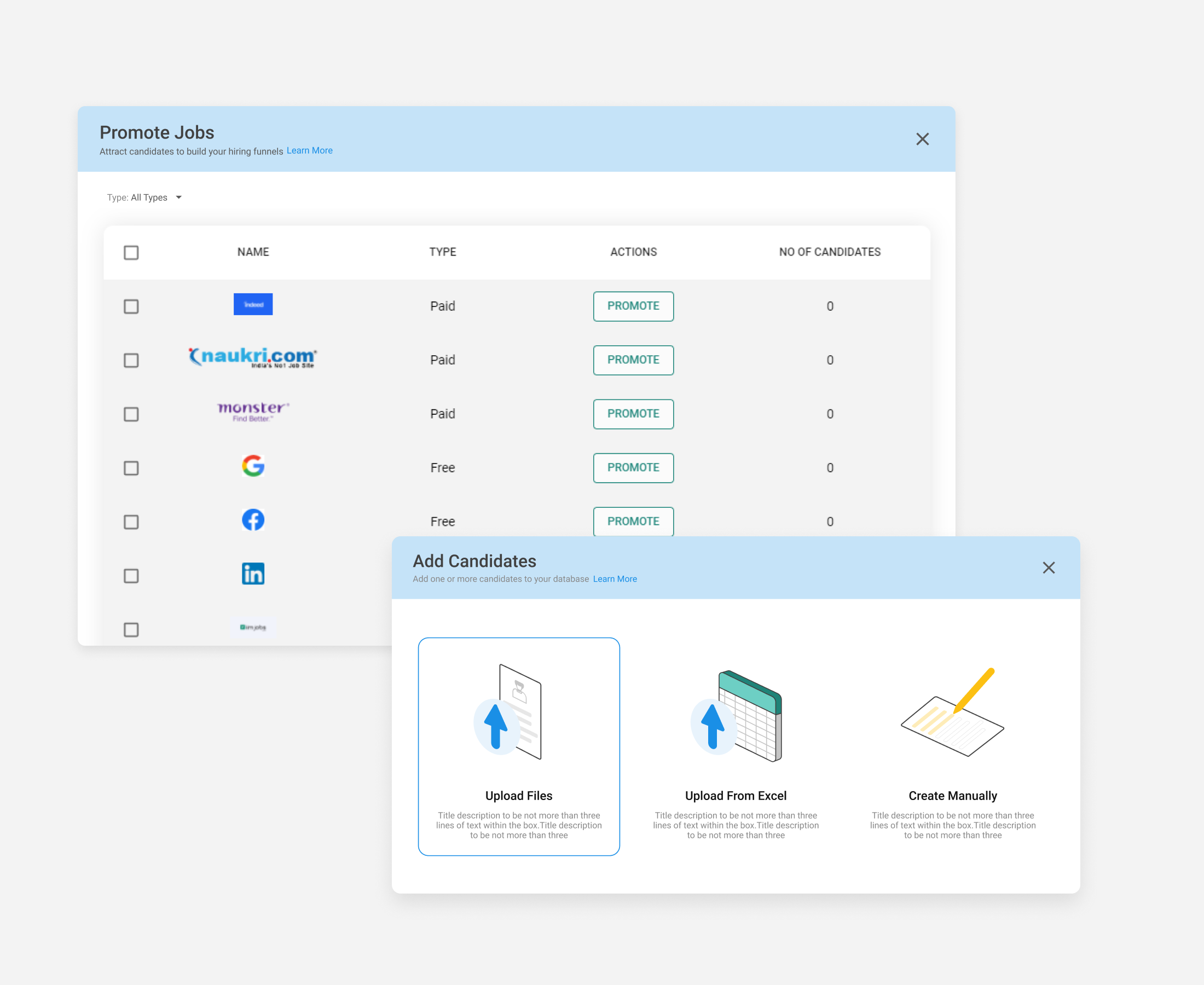Close the Promote Jobs panel
Image resolution: width=1204 pixels, height=985 pixels.
pyautogui.click(x=922, y=139)
